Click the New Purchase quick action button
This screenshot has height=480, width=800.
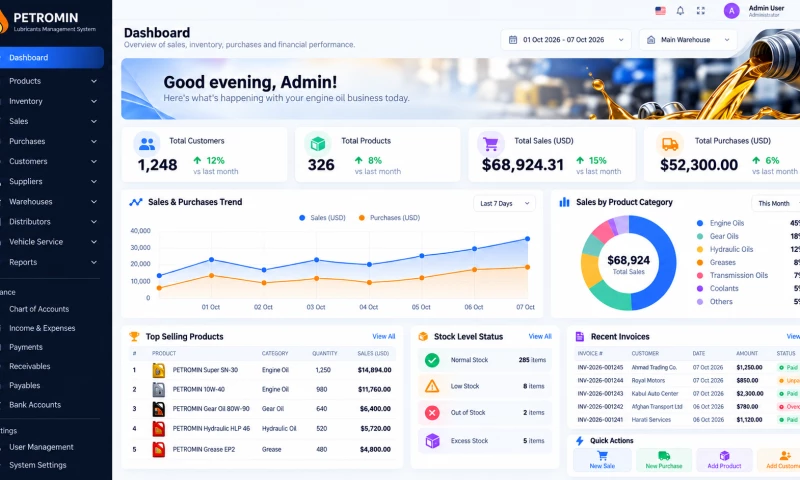point(663,460)
